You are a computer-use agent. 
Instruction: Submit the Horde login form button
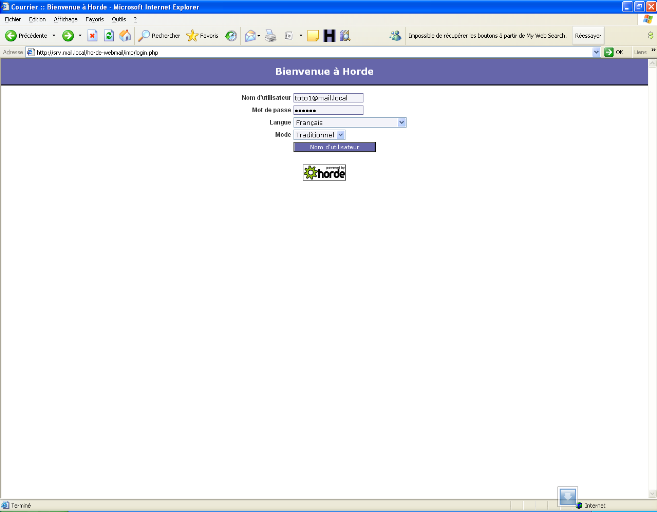pos(334,147)
